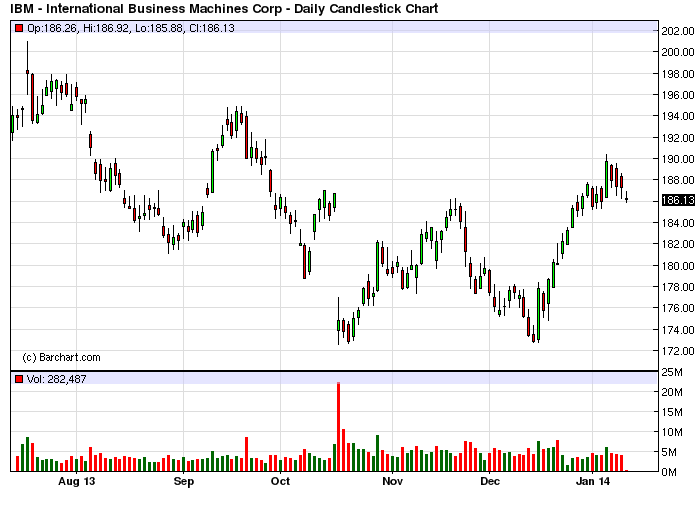Click the 'Vol: 282,487' volume readout
700x512 pixels.
[57, 379]
